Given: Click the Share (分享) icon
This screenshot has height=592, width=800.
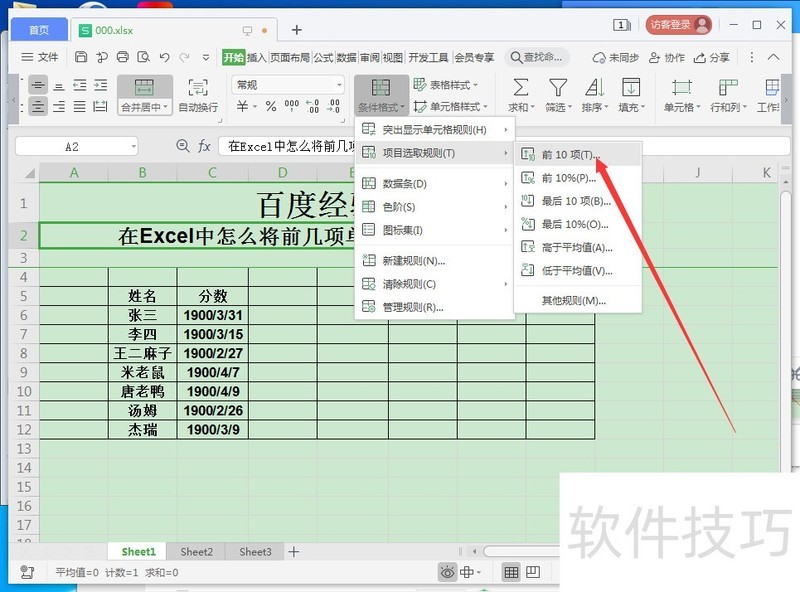Looking at the screenshot, I should tap(712, 58).
